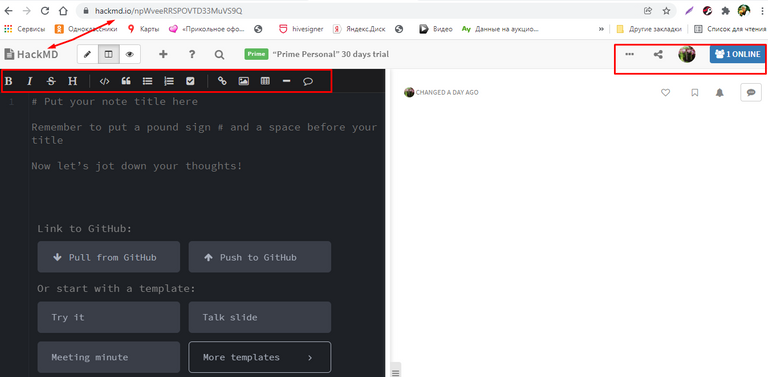The image size is (768, 377).
Task: Create a new note with plus icon
Action: [163, 54]
